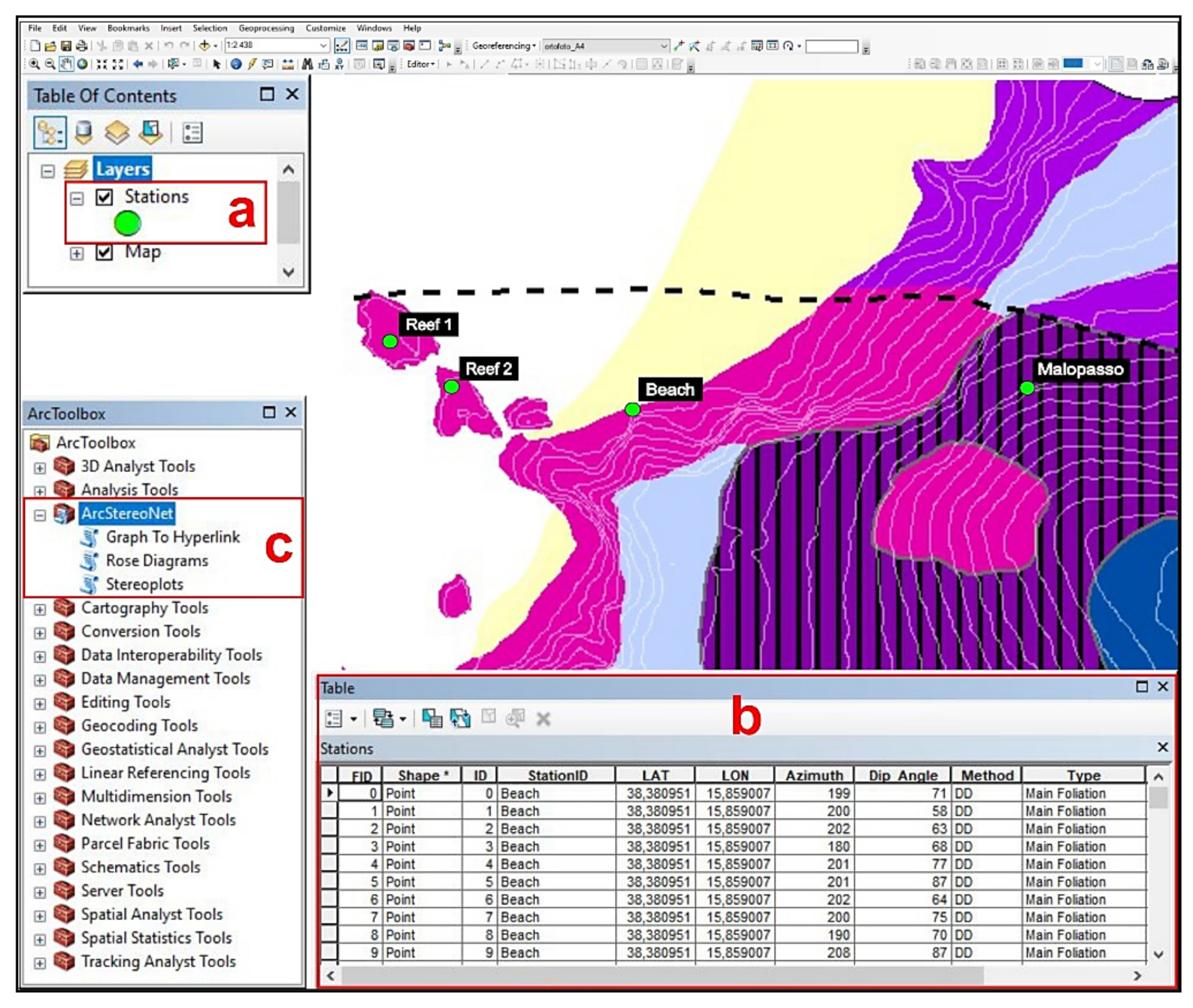Click the Zoom In magnifier tool
Screen dimensions: 1193x1008
(x=35, y=65)
